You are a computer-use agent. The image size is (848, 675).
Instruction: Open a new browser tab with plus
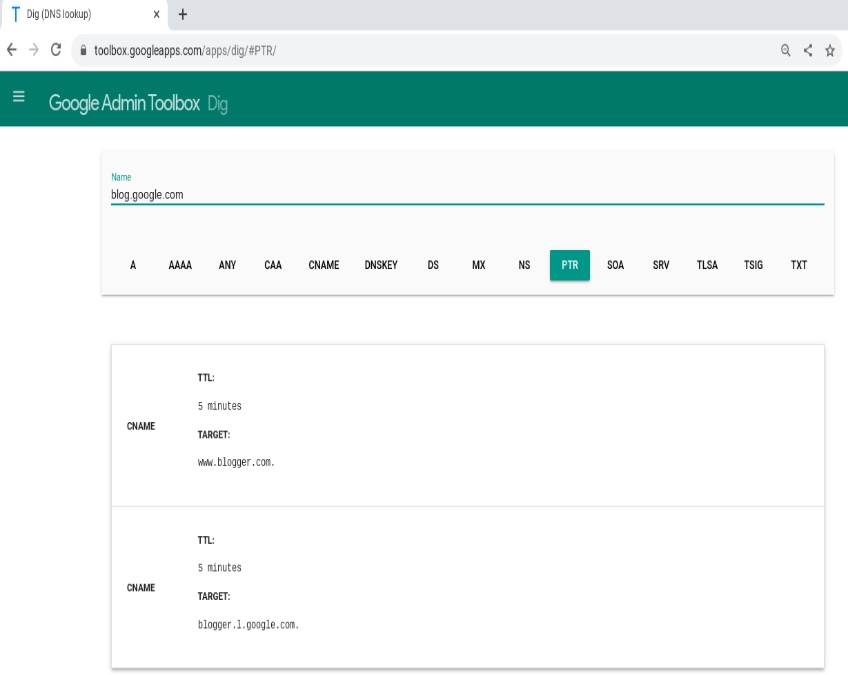183,15
